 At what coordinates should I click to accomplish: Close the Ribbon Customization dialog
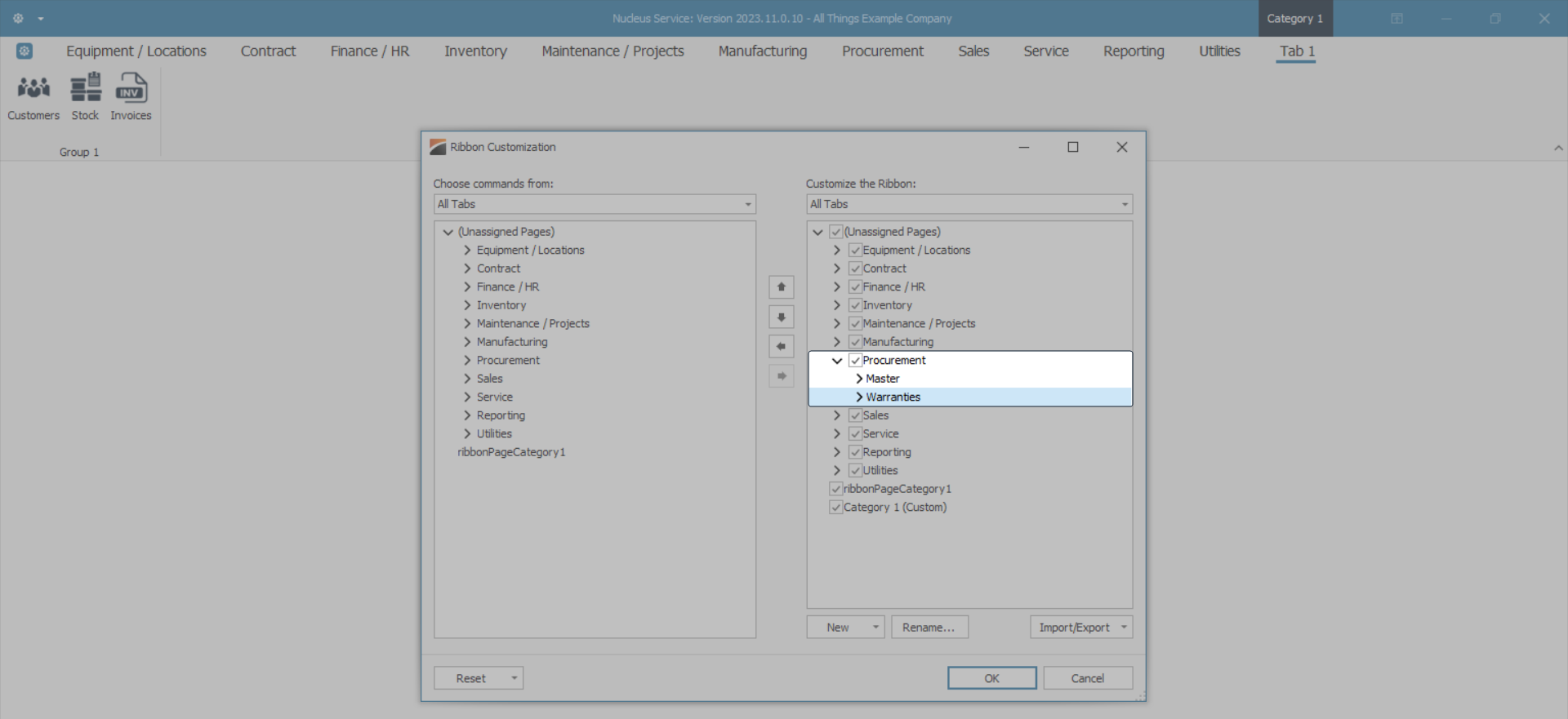click(x=1122, y=147)
